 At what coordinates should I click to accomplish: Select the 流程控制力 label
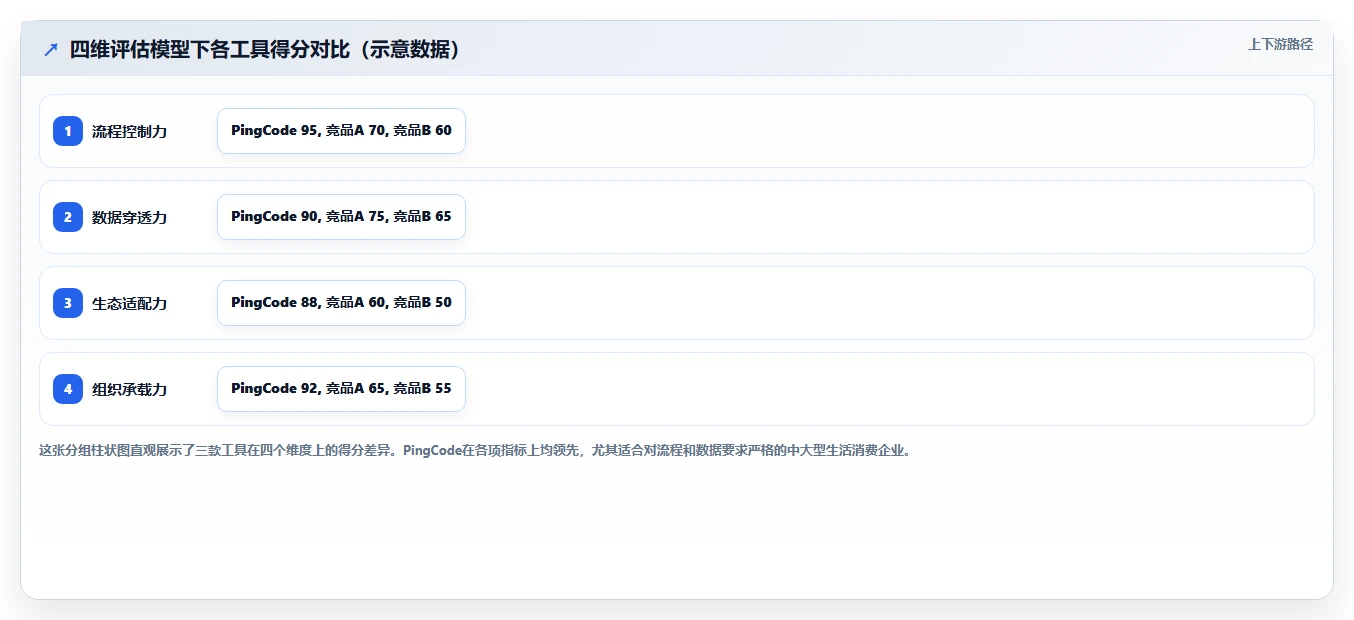[130, 131]
